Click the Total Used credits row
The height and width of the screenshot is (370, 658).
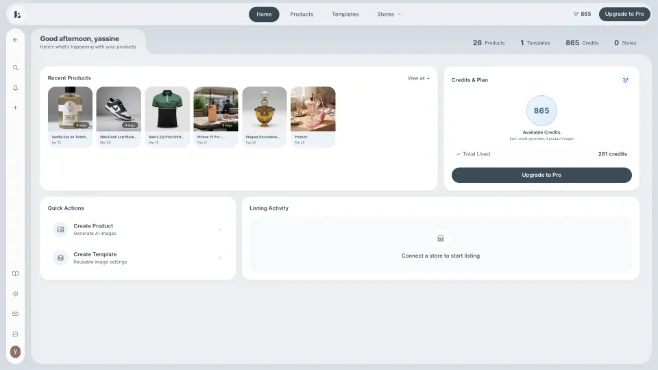(541, 154)
